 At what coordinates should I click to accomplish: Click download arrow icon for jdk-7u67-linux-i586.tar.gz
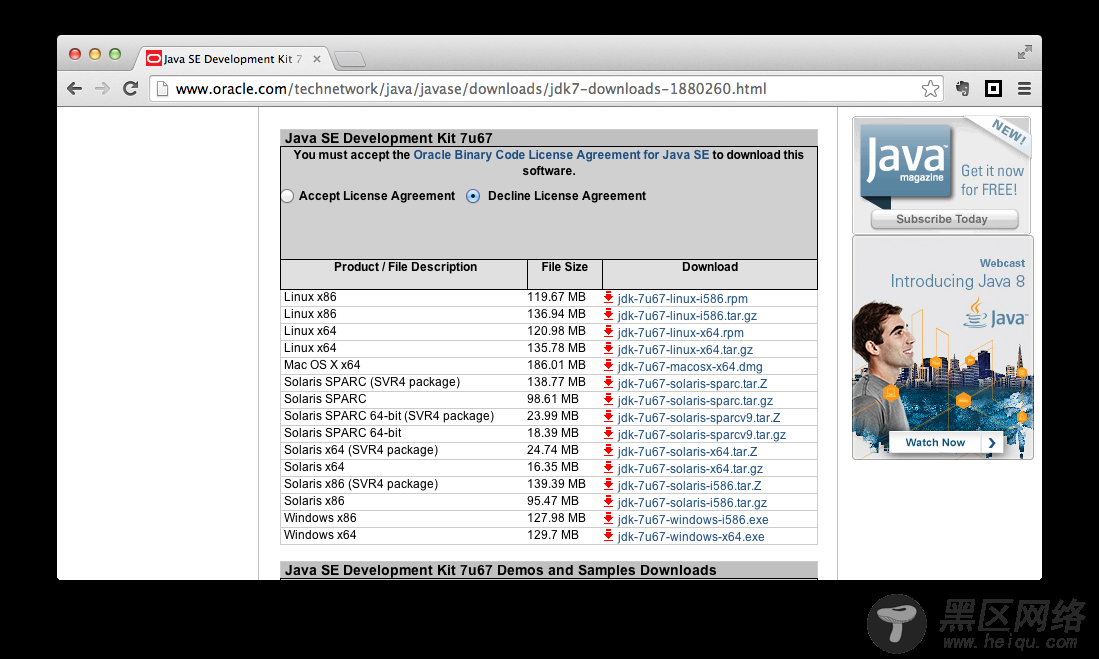[x=608, y=314]
